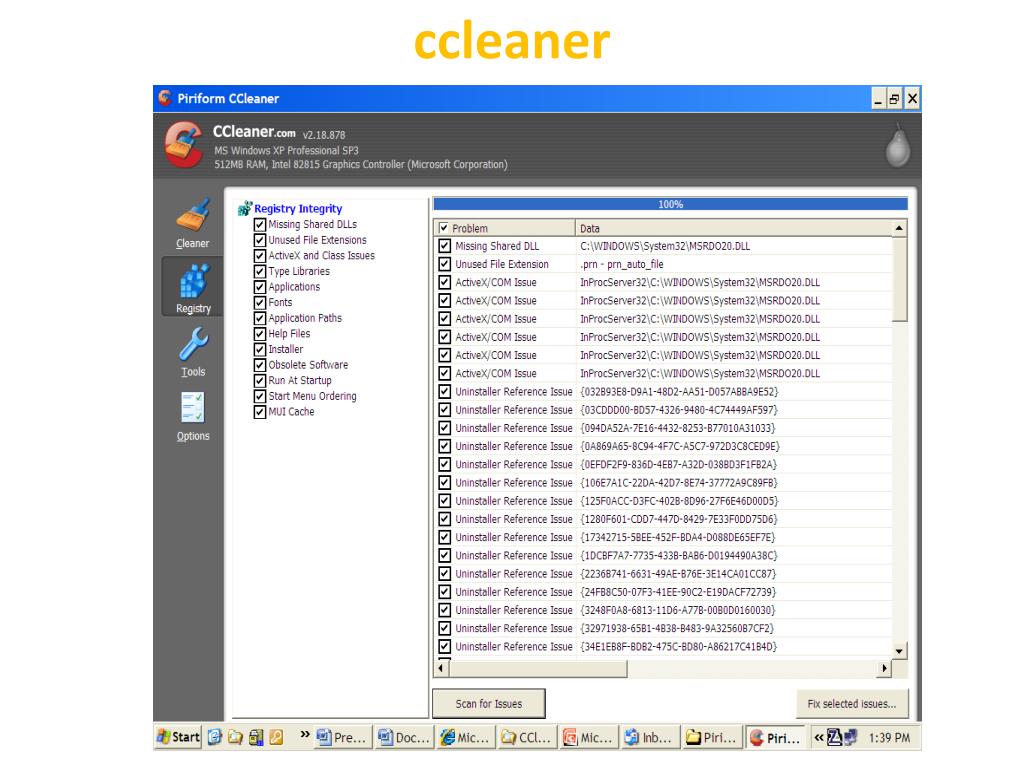
Task: Click the Piriform pear icon
Action: pyautogui.click(x=898, y=147)
